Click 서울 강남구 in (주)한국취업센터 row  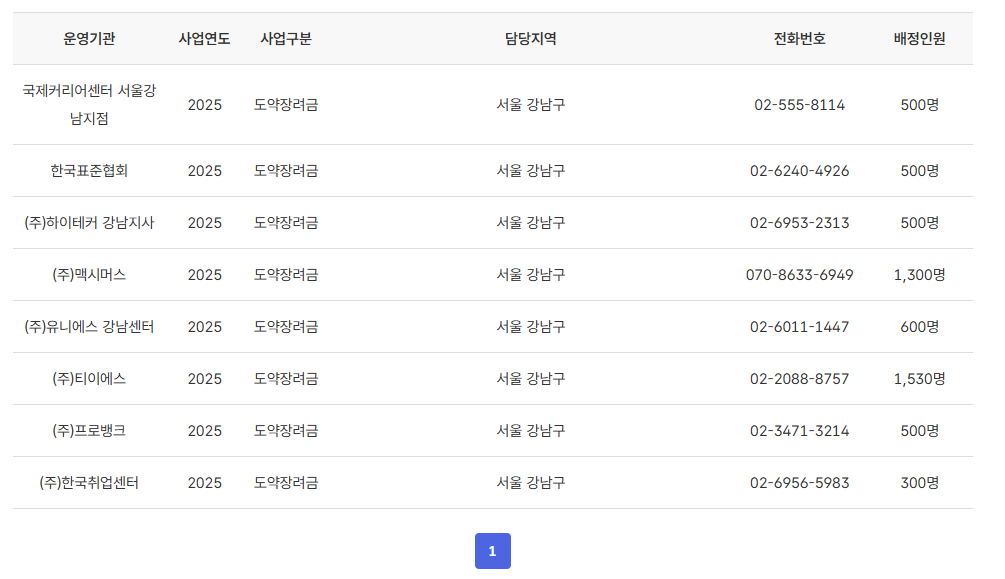531,482
